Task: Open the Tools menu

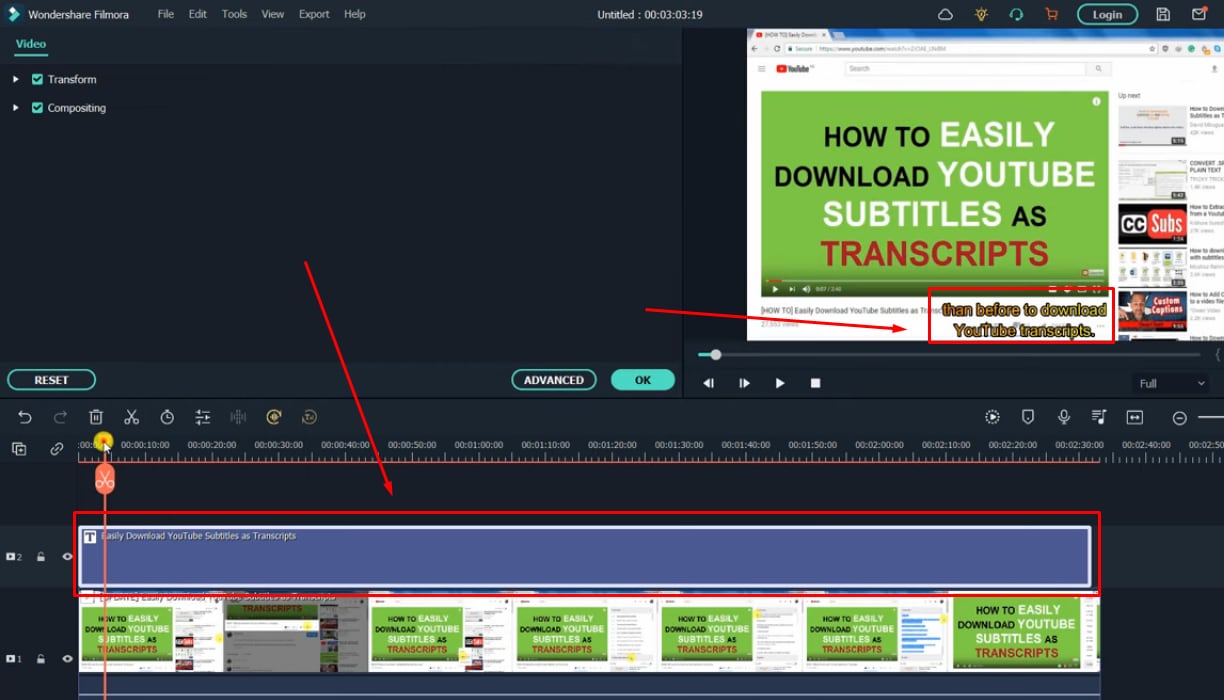Action: 234,14
